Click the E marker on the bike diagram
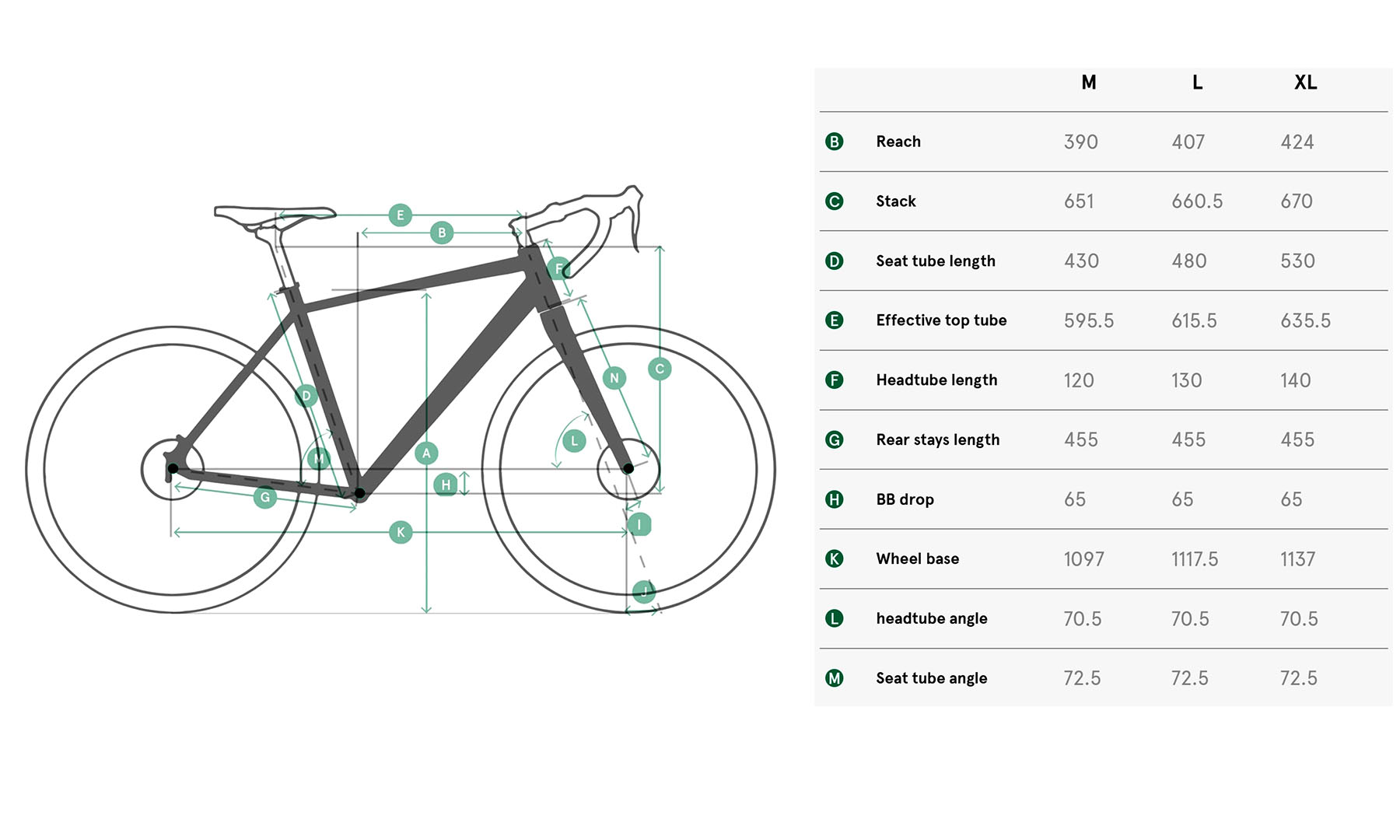Viewport: 1400px width, 840px height. click(400, 215)
